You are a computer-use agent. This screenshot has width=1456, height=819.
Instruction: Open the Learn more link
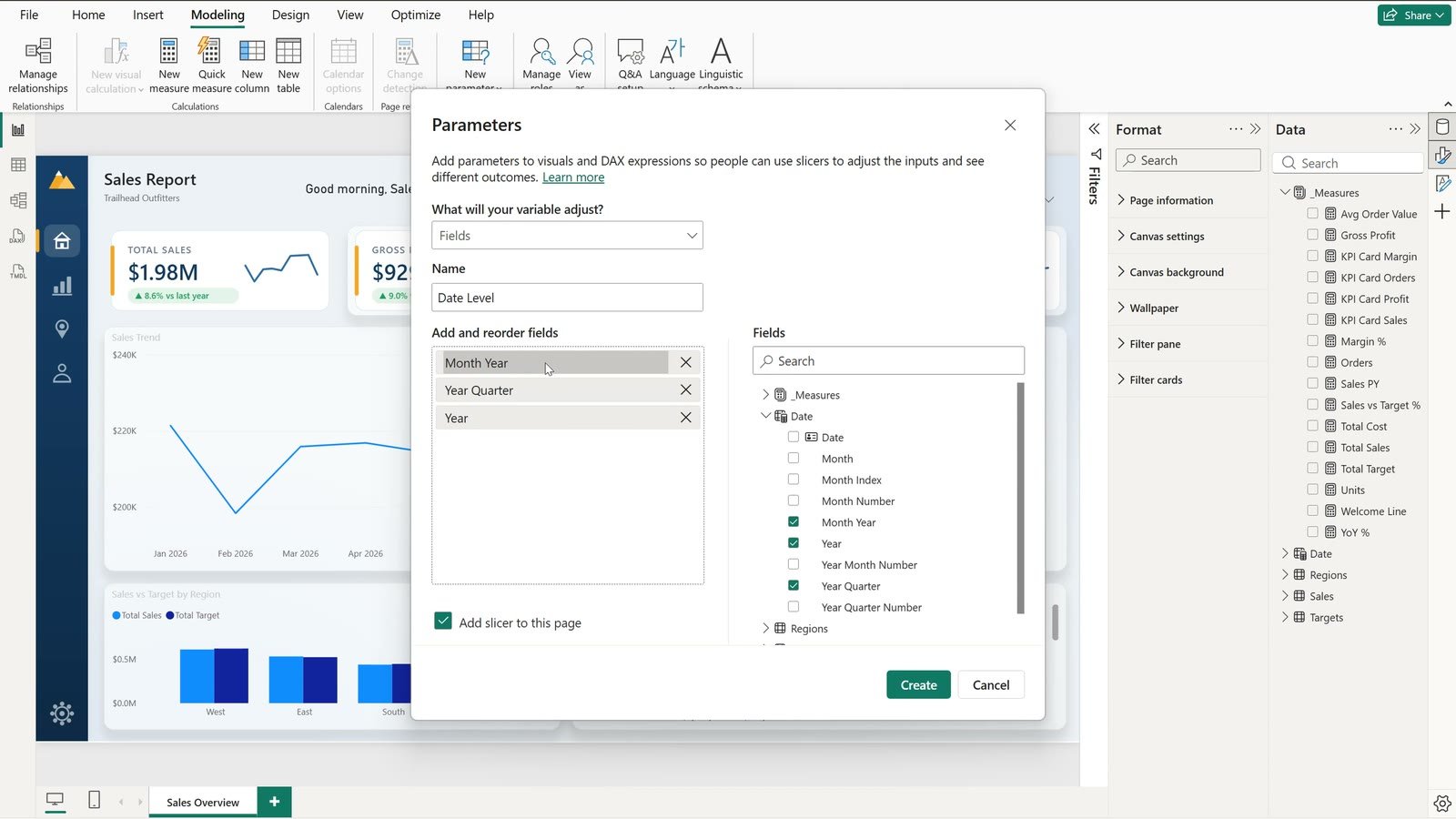click(573, 177)
